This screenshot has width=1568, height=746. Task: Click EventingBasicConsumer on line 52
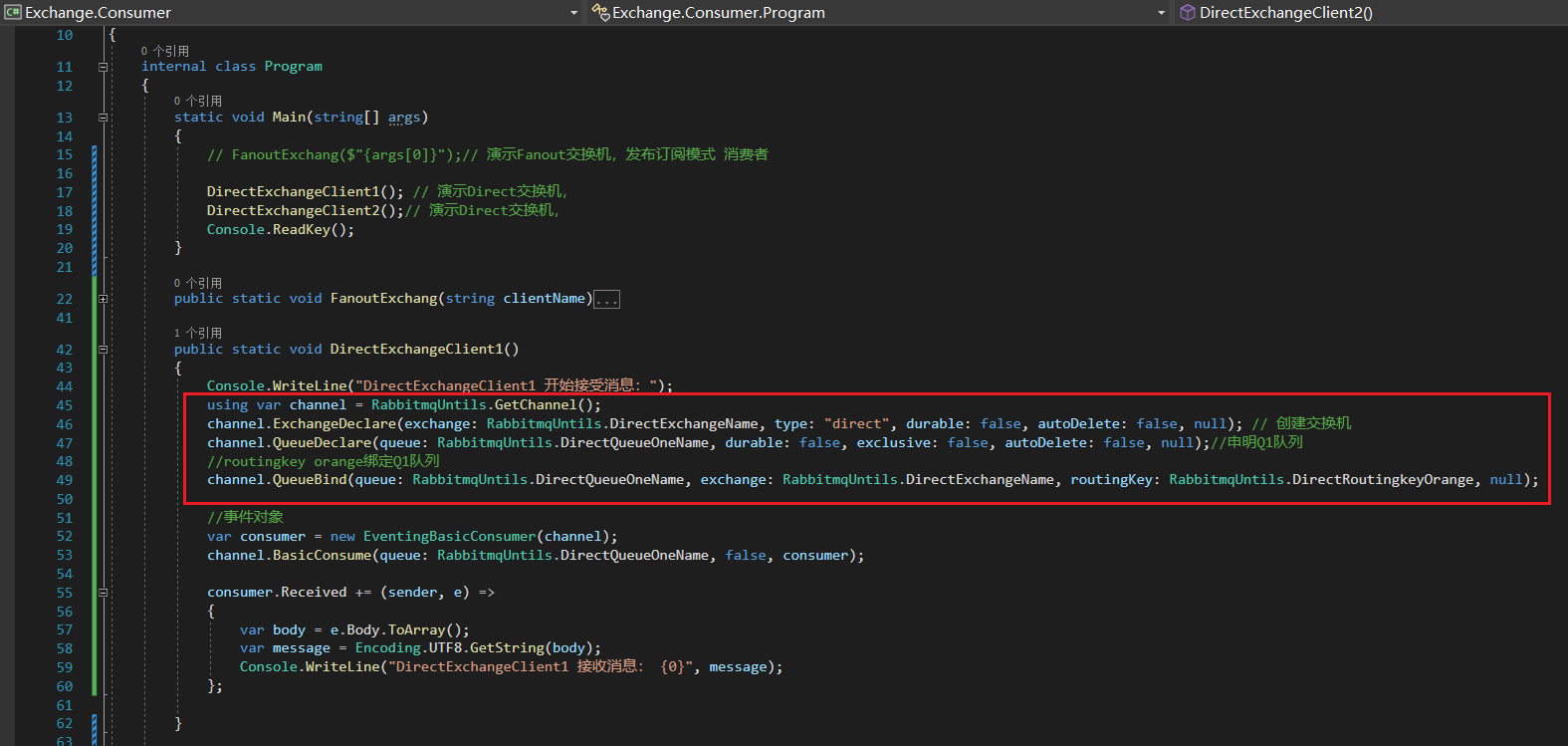tap(450, 537)
